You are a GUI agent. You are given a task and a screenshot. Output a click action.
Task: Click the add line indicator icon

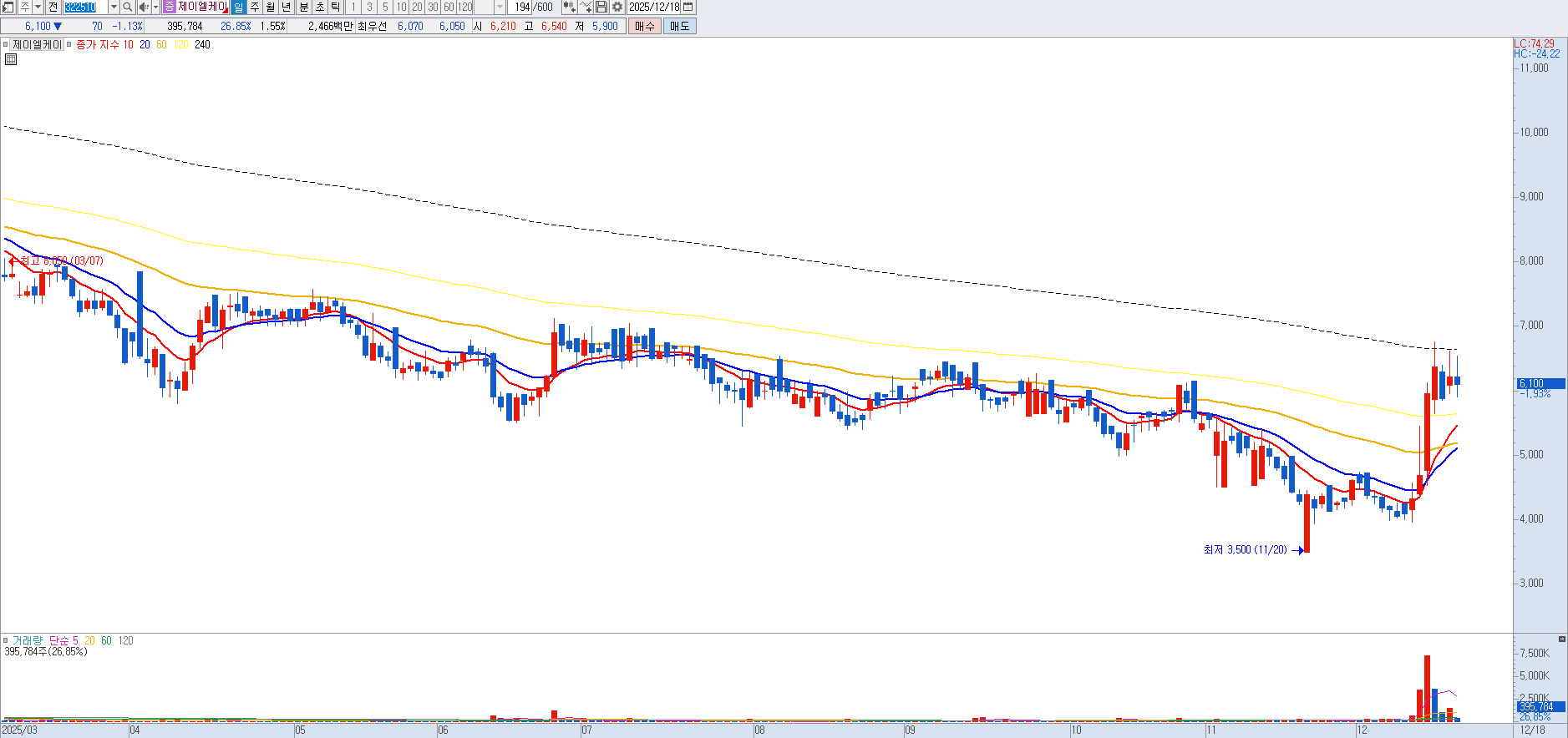click(x=586, y=8)
